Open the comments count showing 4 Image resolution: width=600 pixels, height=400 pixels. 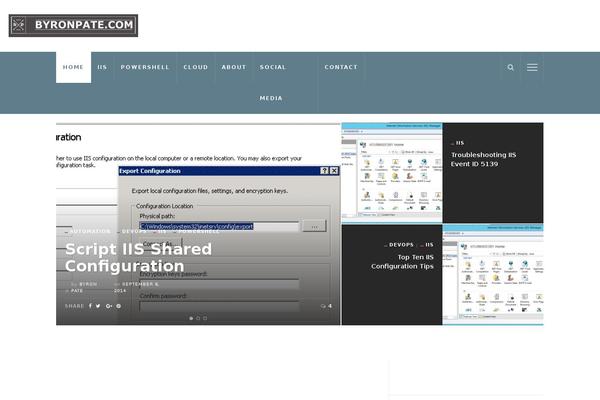tap(326, 306)
